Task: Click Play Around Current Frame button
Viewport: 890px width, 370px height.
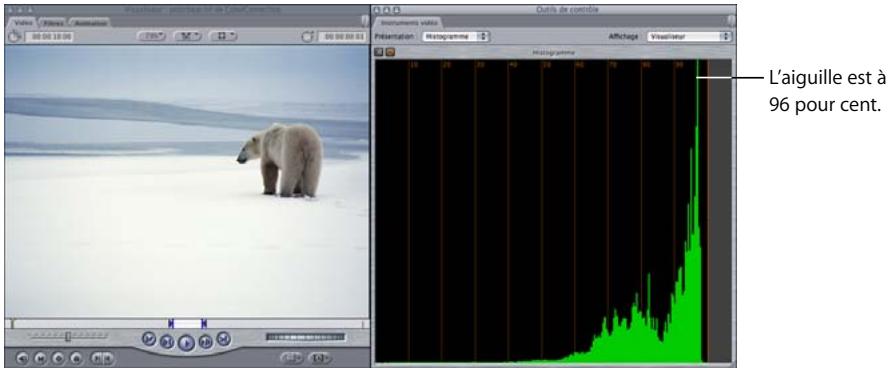Action: (x=205, y=342)
